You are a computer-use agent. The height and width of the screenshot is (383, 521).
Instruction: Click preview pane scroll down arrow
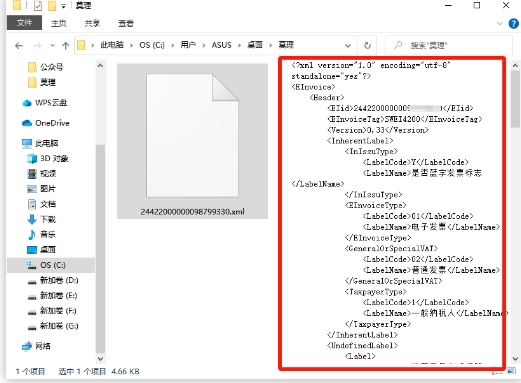[515, 359]
